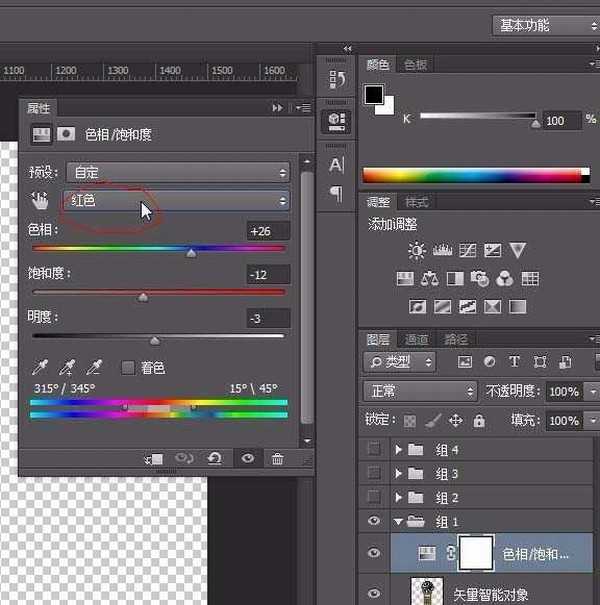Expand the 组 3 layer group
The image size is (600, 605).
tap(399, 473)
